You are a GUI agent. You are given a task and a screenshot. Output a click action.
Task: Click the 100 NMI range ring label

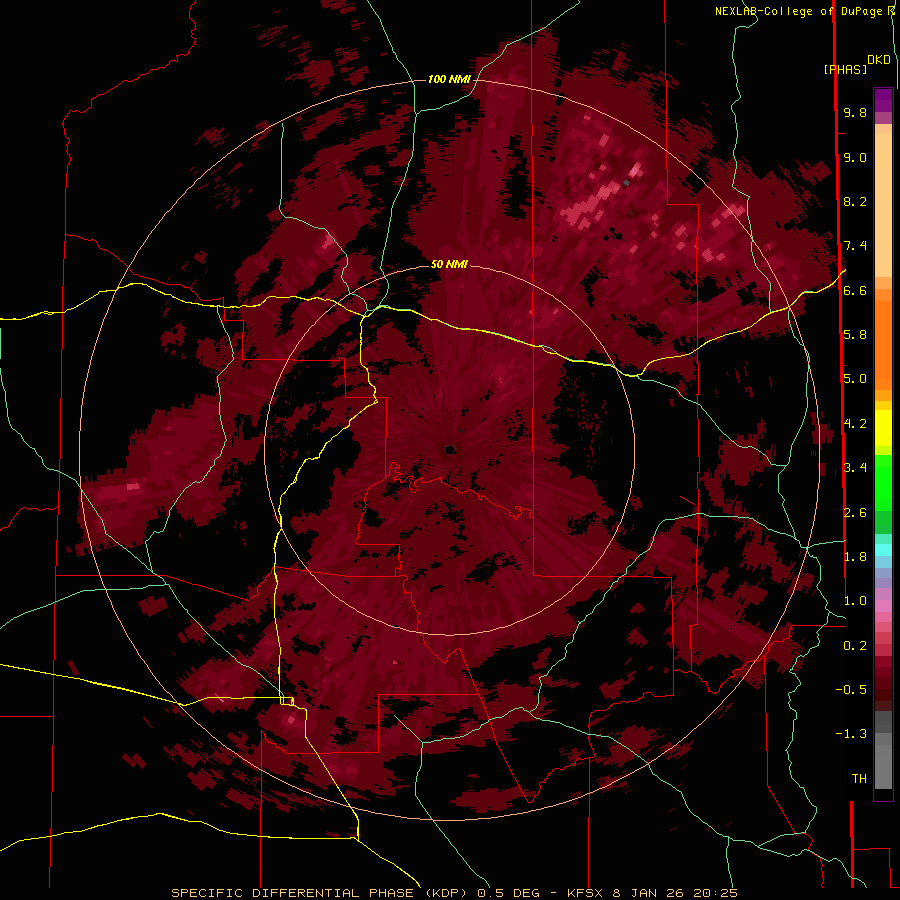(449, 79)
